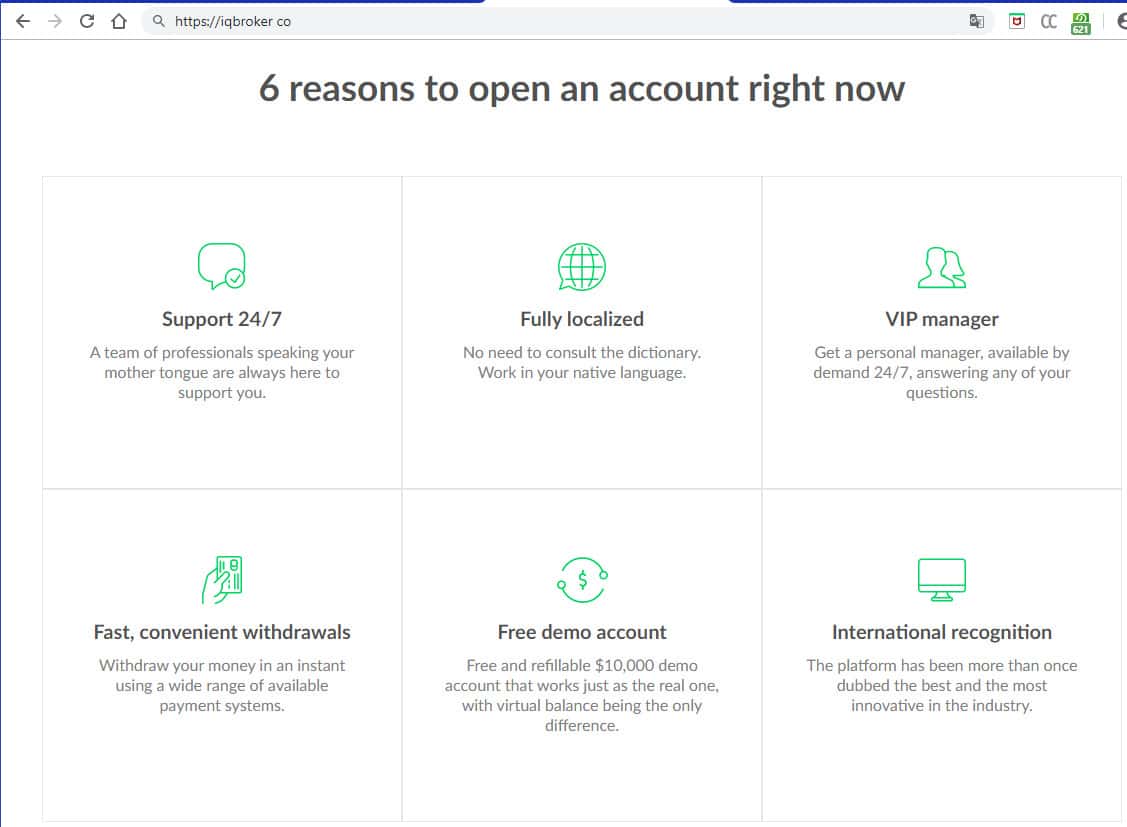This screenshot has width=1127, height=827.
Task: Click the Free demo account dollar icon
Action: [582, 580]
